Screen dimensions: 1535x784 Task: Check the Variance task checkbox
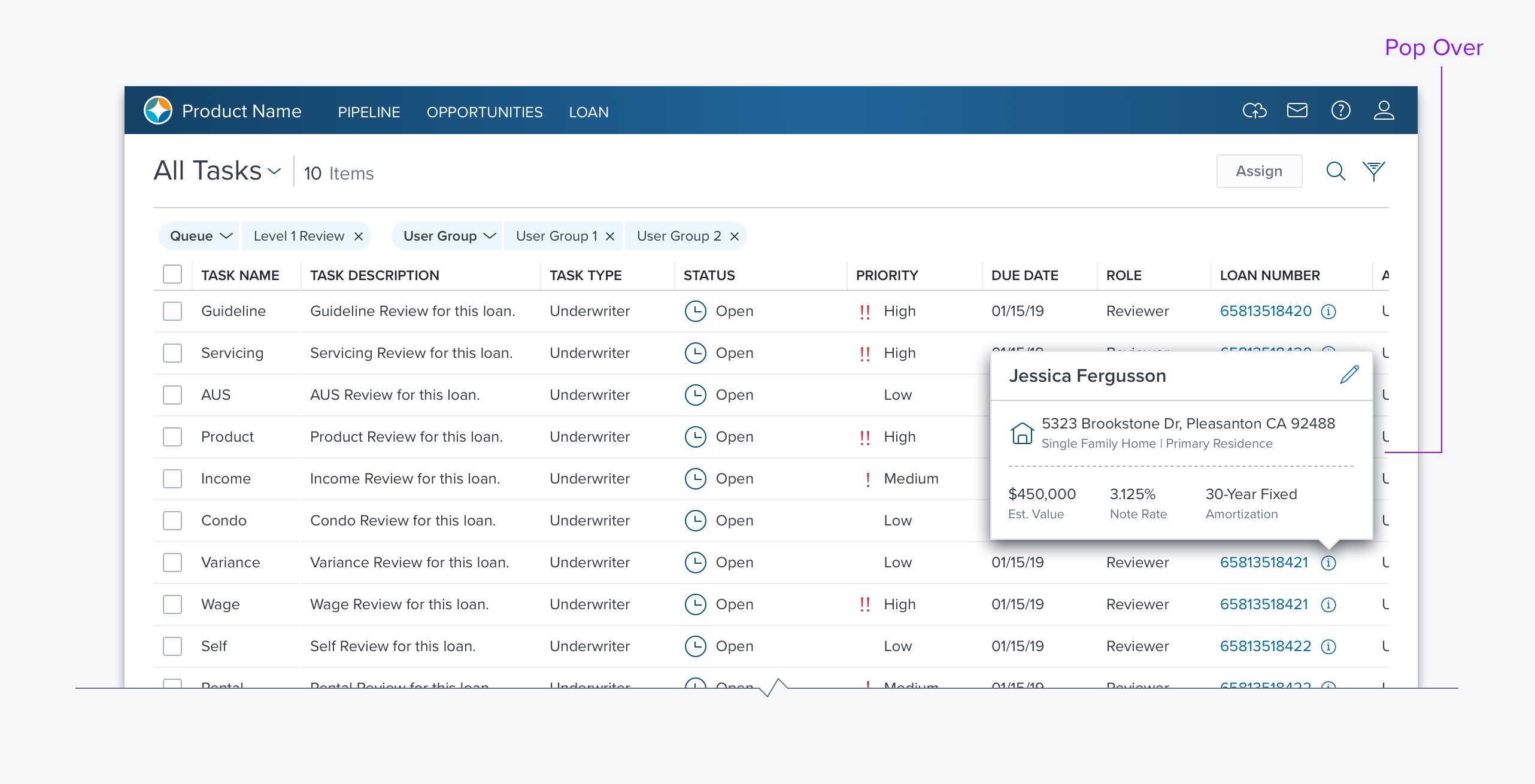tap(172, 563)
